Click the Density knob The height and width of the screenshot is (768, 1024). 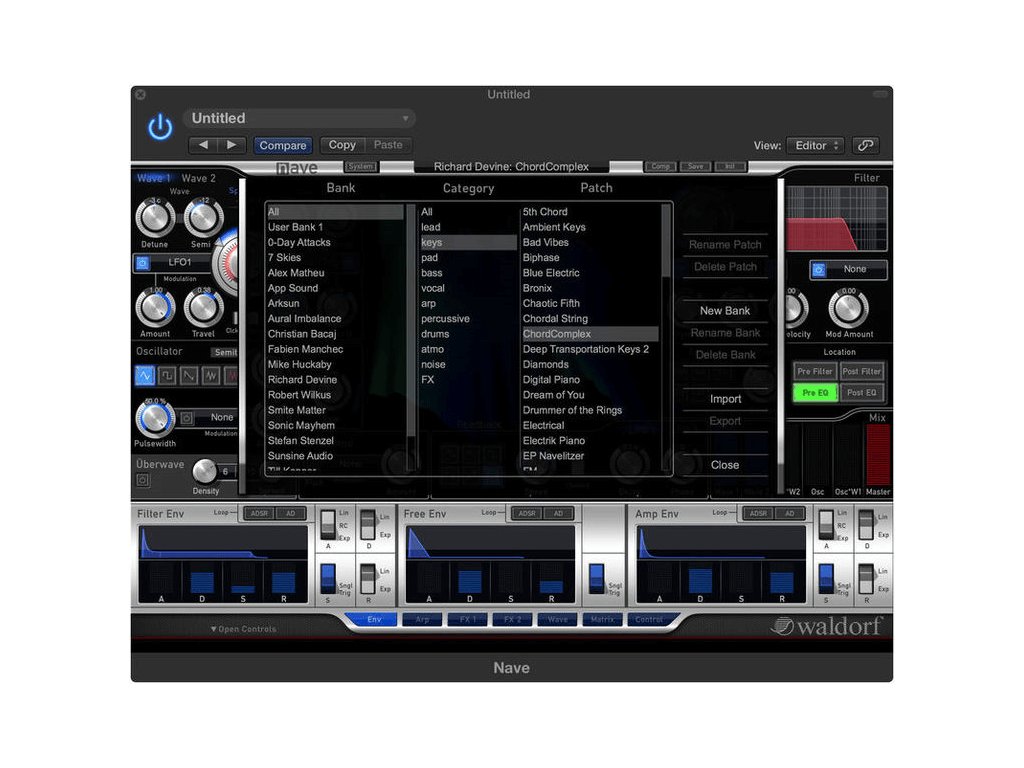point(204,471)
